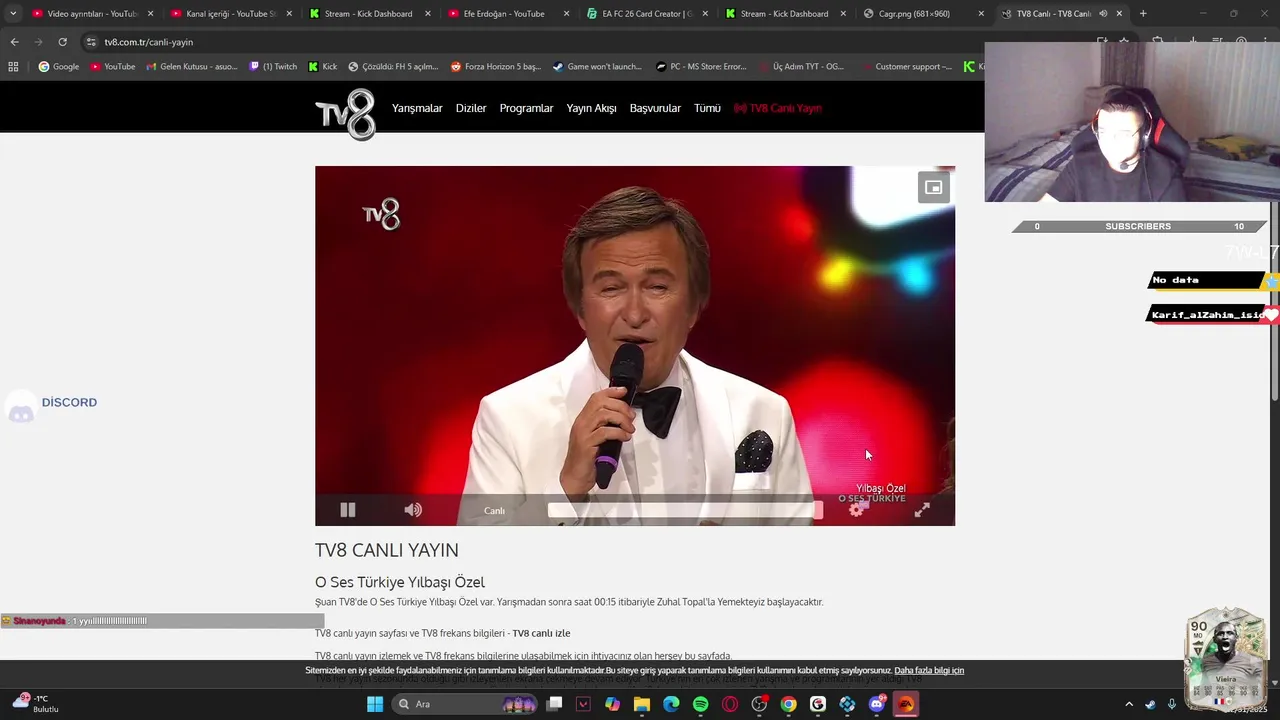This screenshot has height=720, width=1280.
Task: Open the Customer support bookmark
Action: pos(906,67)
